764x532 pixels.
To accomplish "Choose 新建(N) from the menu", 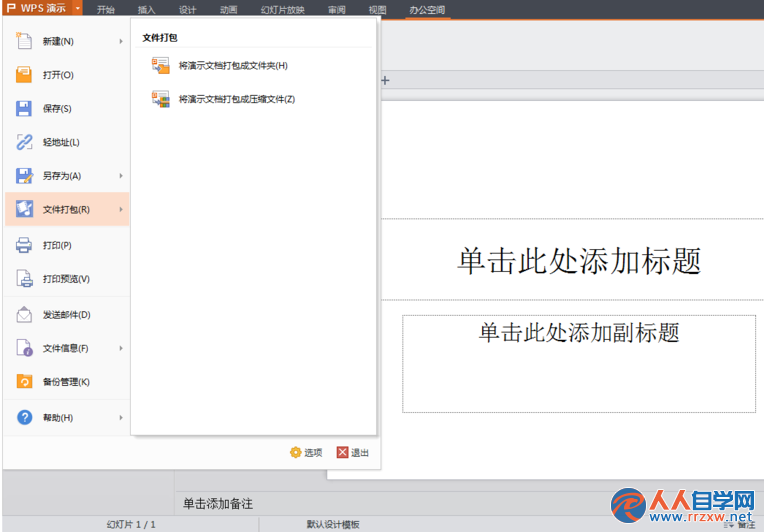I will (67, 41).
